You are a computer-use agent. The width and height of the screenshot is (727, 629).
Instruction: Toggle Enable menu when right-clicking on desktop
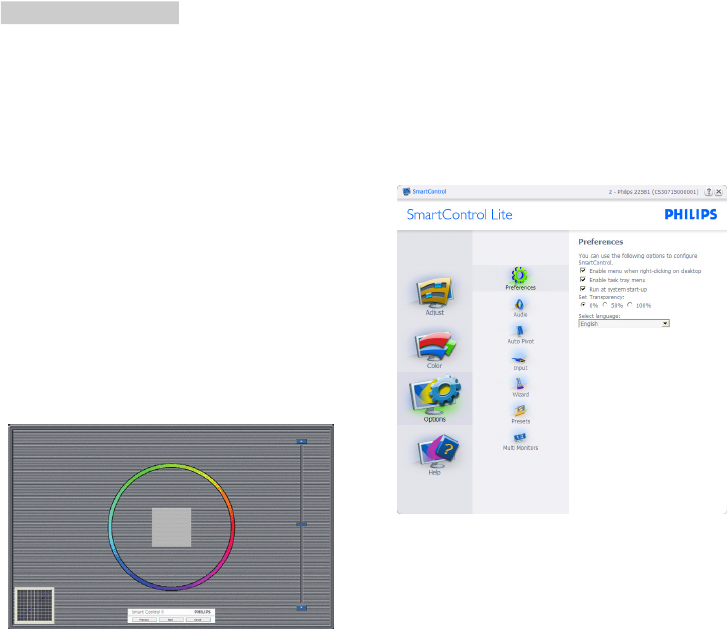pos(583,270)
